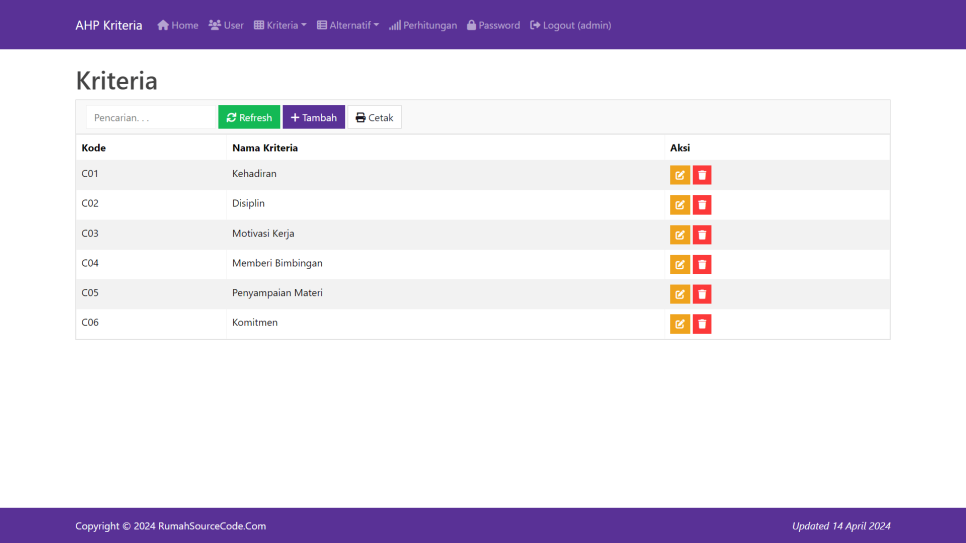
Task: Open the Alternatif dropdown in navbar
Action: [348, 25]
